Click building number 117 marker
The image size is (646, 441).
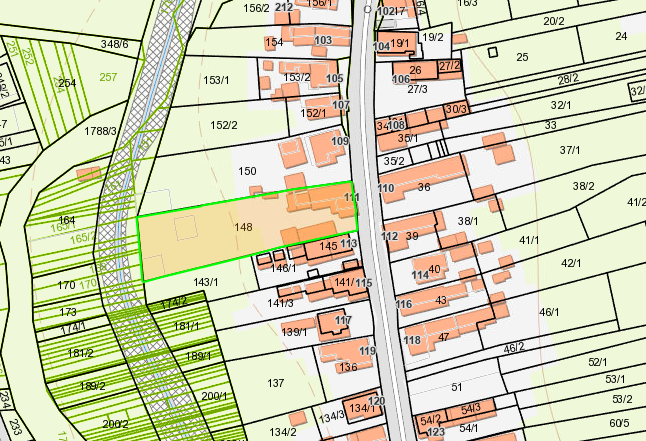(x=344, y=320)
